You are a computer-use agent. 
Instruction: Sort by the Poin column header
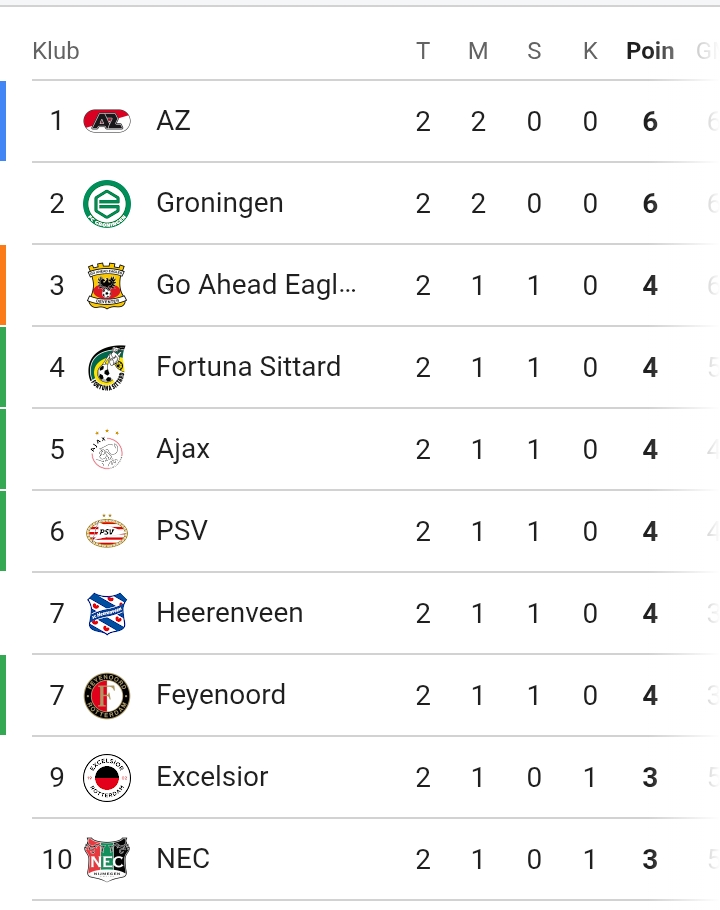point(650,51)
